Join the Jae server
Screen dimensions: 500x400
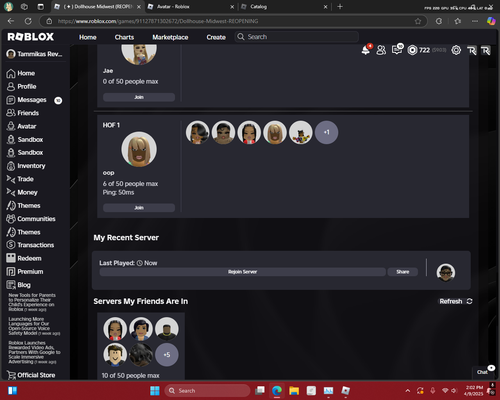click(x=139, y=97)
